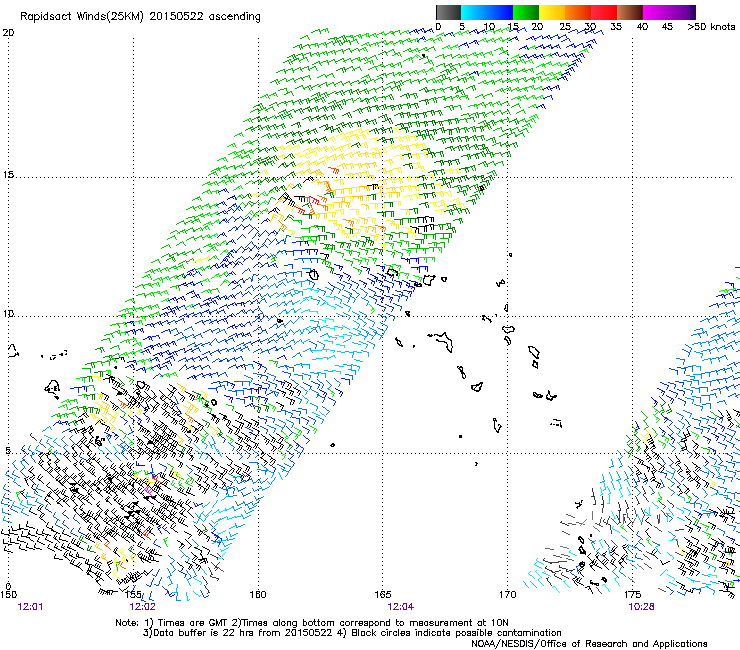Image resolution: width=740 pixels, height=650 pixels.
Task: Select the '150' longitude label
Action: [x=8, y=595]
